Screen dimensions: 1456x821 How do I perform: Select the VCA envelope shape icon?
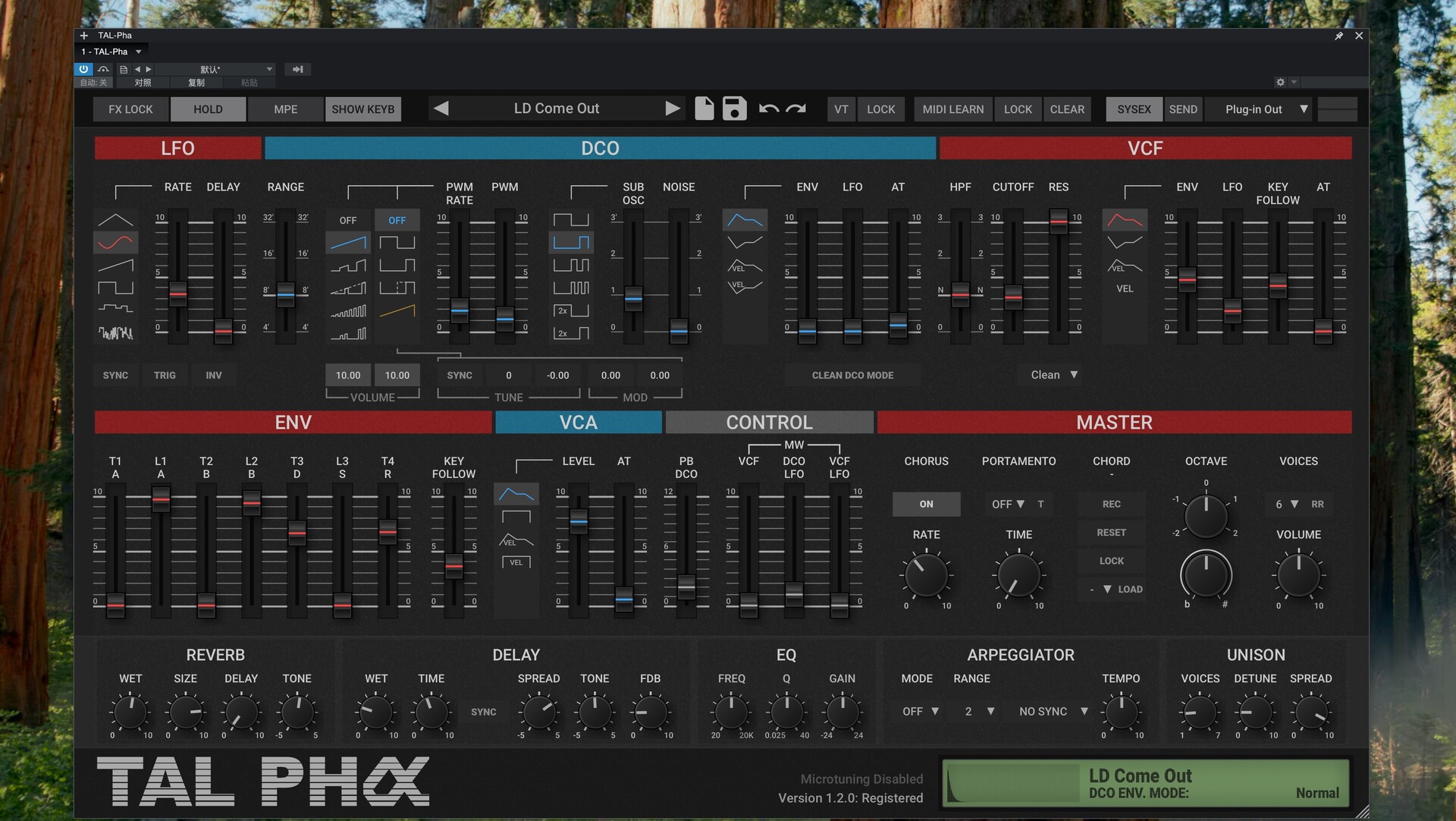pyautogui.click(x=516, y=495)
